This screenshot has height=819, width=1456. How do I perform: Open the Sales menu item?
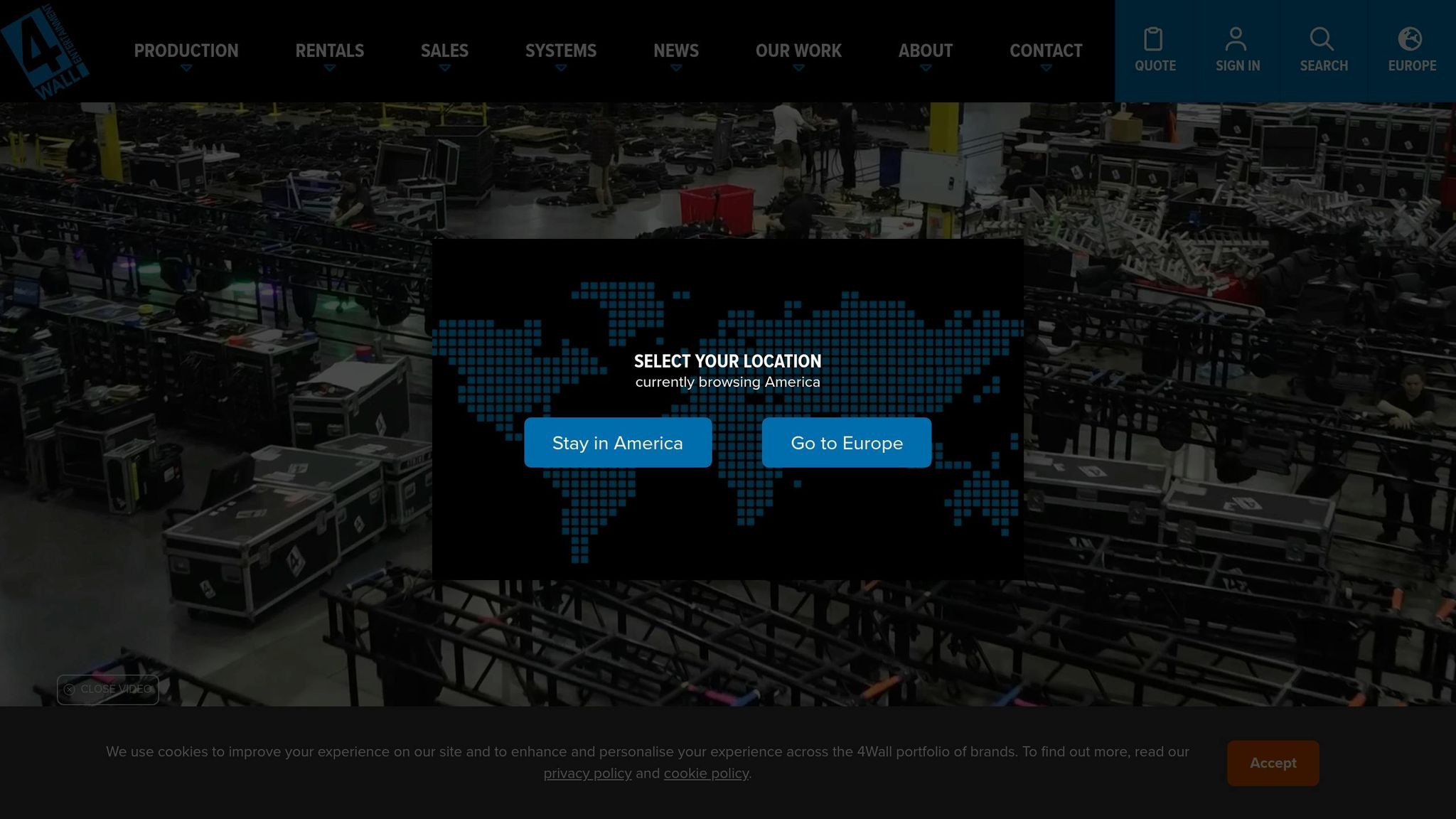[444, 50]
